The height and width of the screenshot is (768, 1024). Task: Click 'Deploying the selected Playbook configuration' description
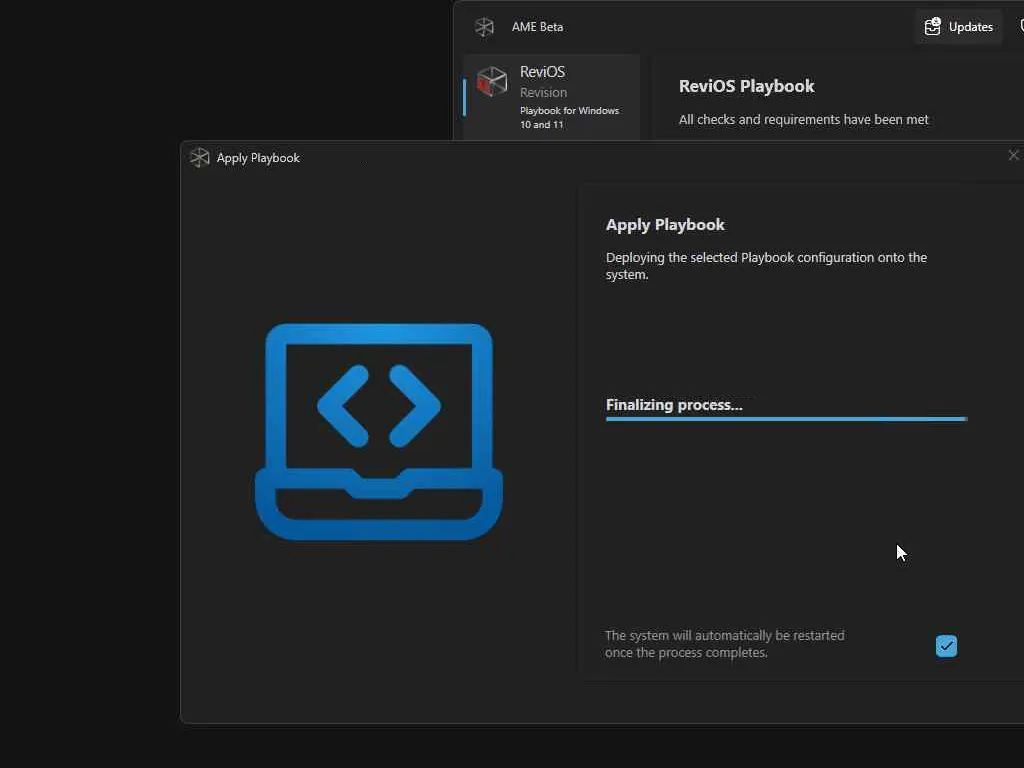point(766,266)
